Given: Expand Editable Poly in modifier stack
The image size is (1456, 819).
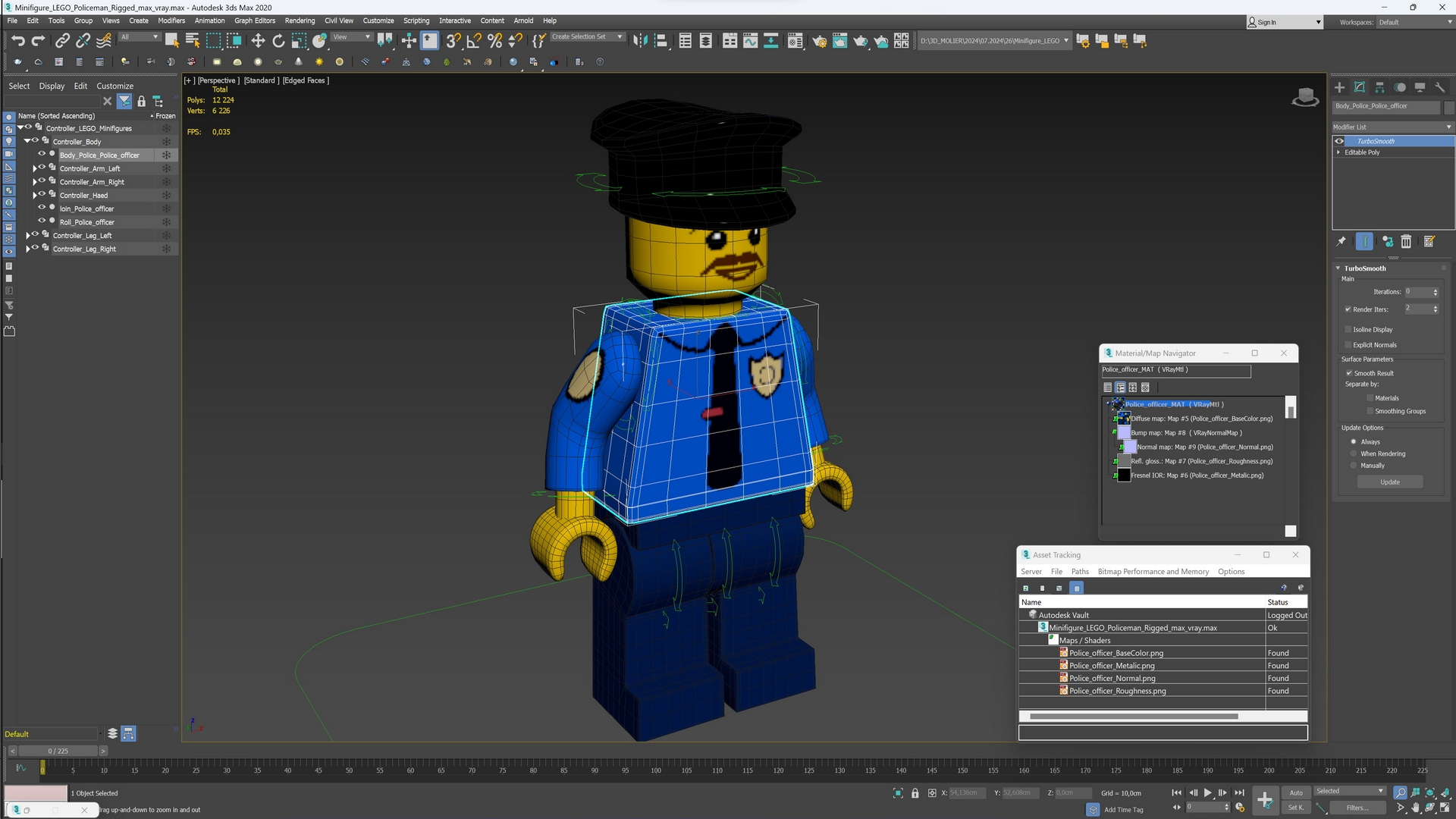Looking at the screenshot, I should [x=1339, y=152].
